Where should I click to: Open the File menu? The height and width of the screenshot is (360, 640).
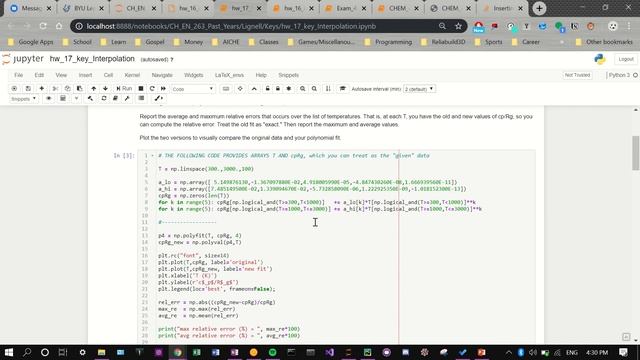(18, 75)
